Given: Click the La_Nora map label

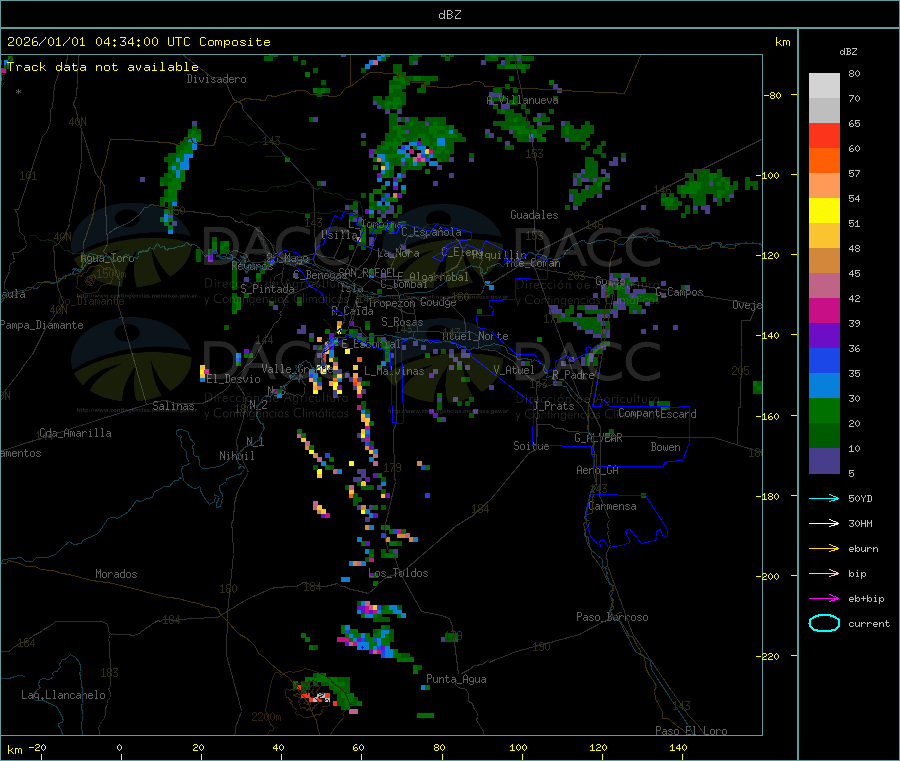Looking at the screenshot, I should 398,253.
